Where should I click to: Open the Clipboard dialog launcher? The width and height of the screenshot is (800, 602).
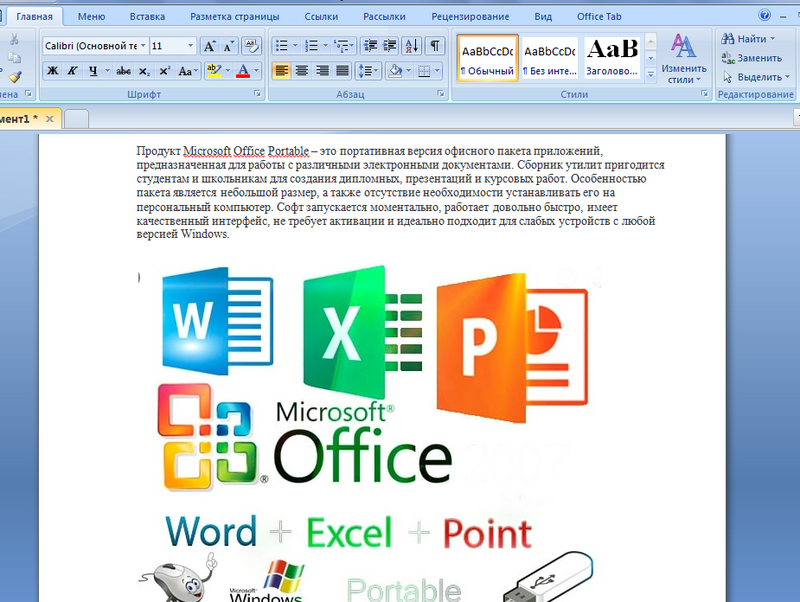[29, 94]
